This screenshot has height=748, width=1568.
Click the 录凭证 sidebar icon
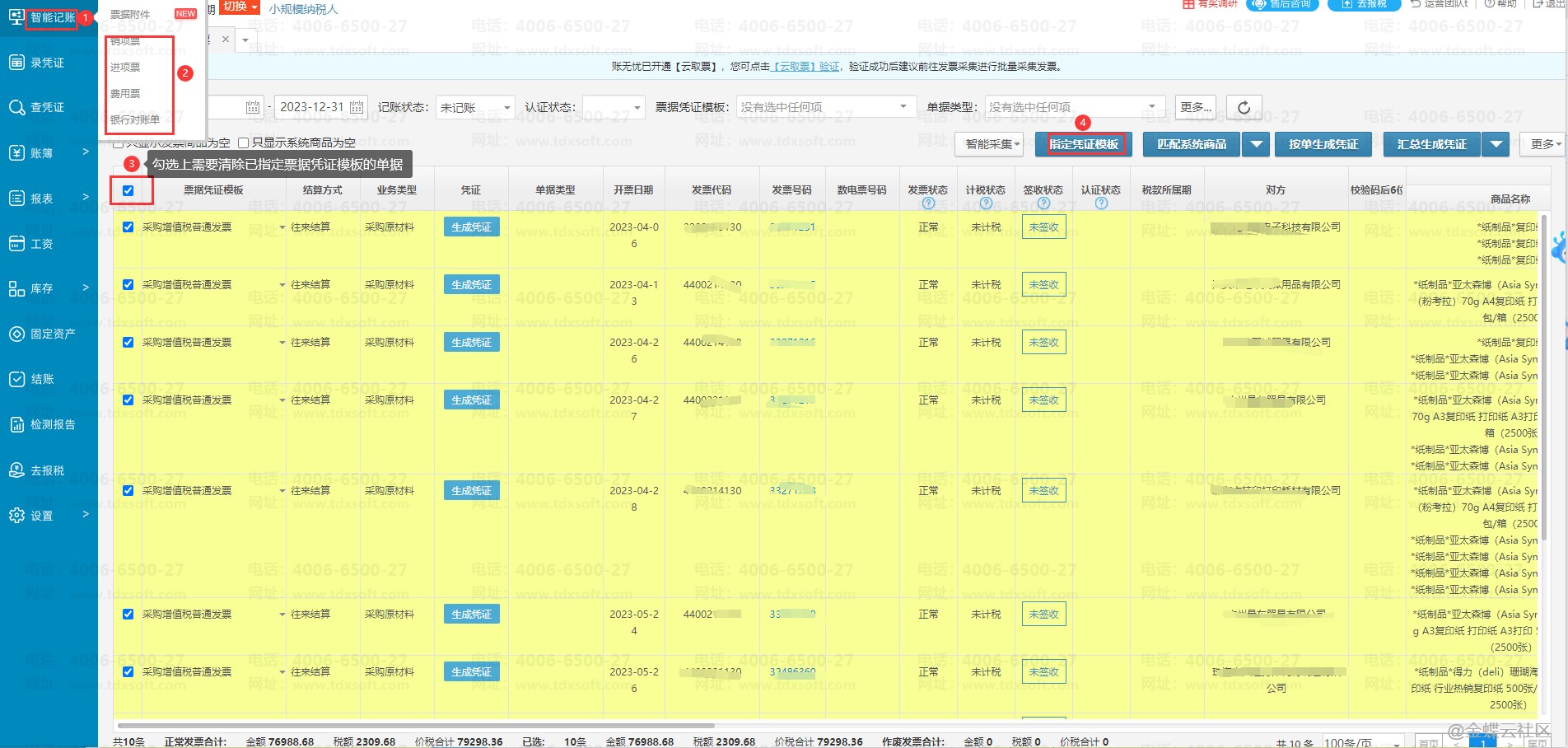pos(16,63)
